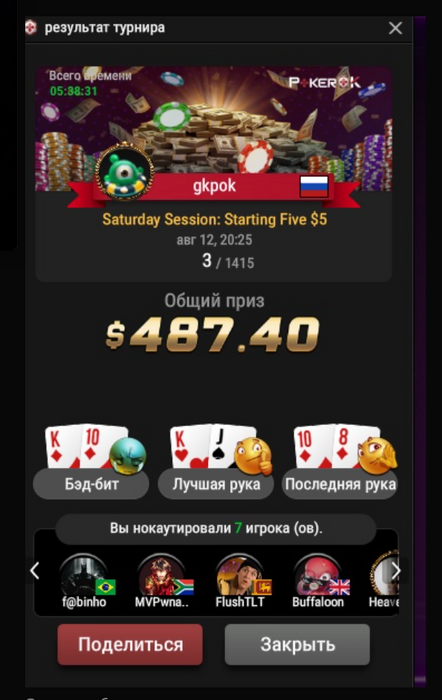Click the poker chip icon in title bar
Viewport: 442px width, 700px height.
(31, 28)
